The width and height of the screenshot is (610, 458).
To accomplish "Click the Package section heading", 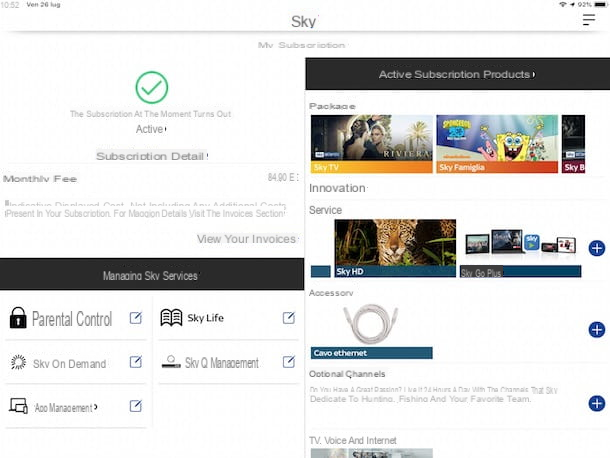I will coord(332,106).
